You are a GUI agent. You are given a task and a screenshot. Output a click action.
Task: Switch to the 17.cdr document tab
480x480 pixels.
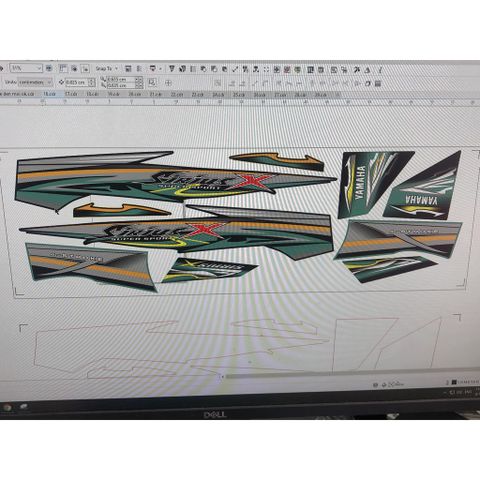click(71, 94)
